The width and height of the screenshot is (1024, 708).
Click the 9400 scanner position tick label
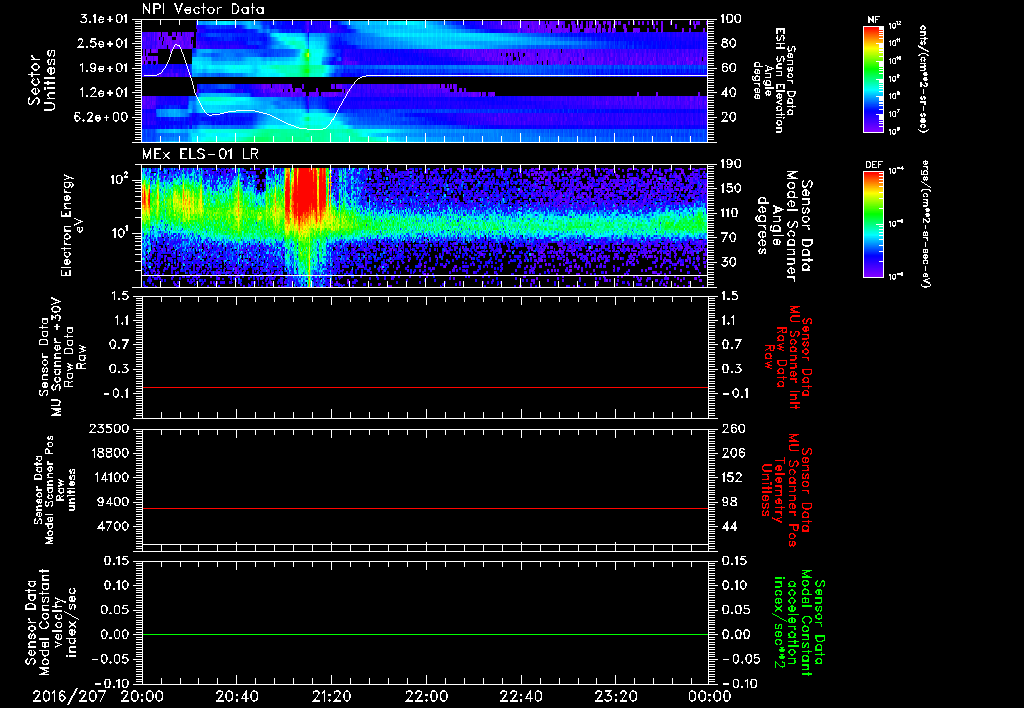click(x=114, y=502)
